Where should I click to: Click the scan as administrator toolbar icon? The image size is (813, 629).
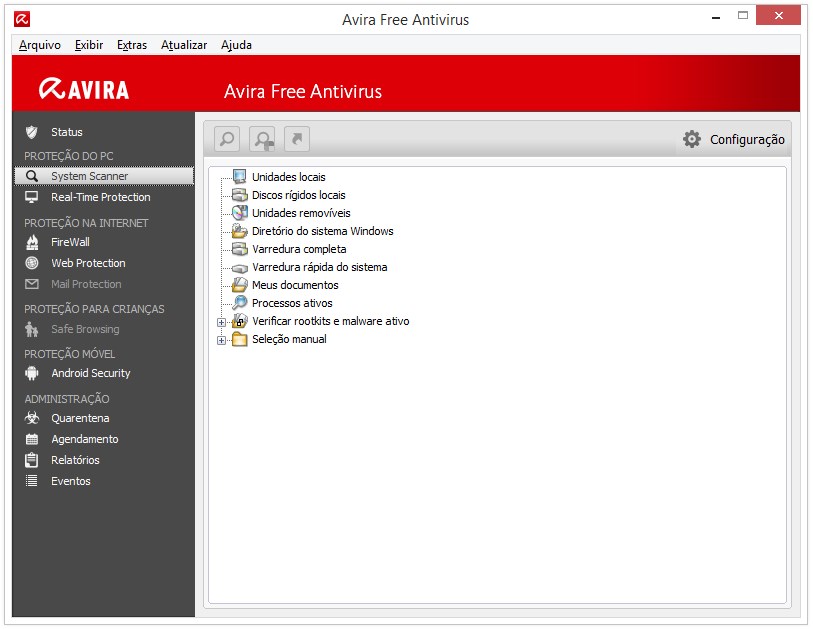point(262,139)
